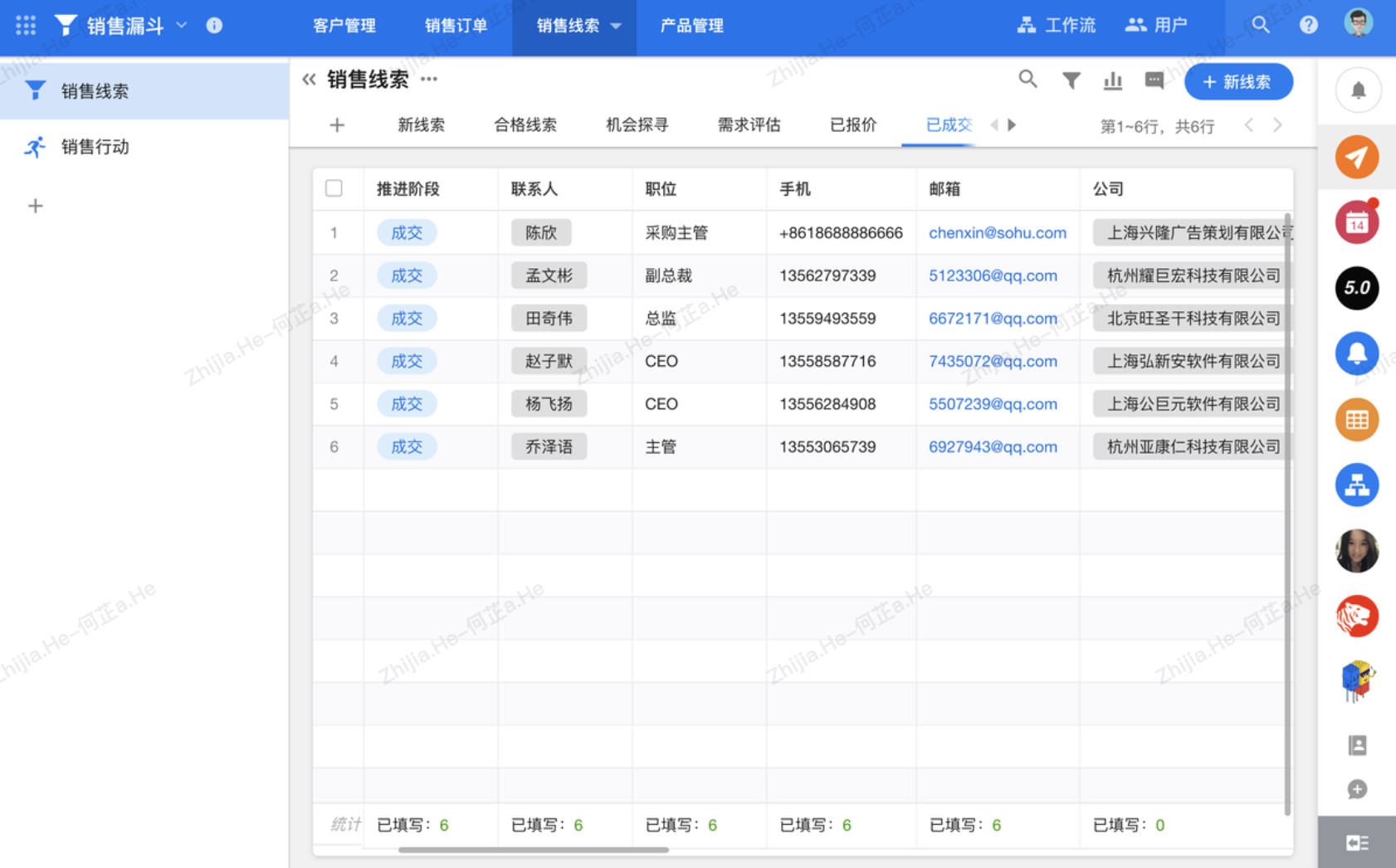Open the notification bell at top of right sidebar
1396x868 pixels.
pos(1358,90)
